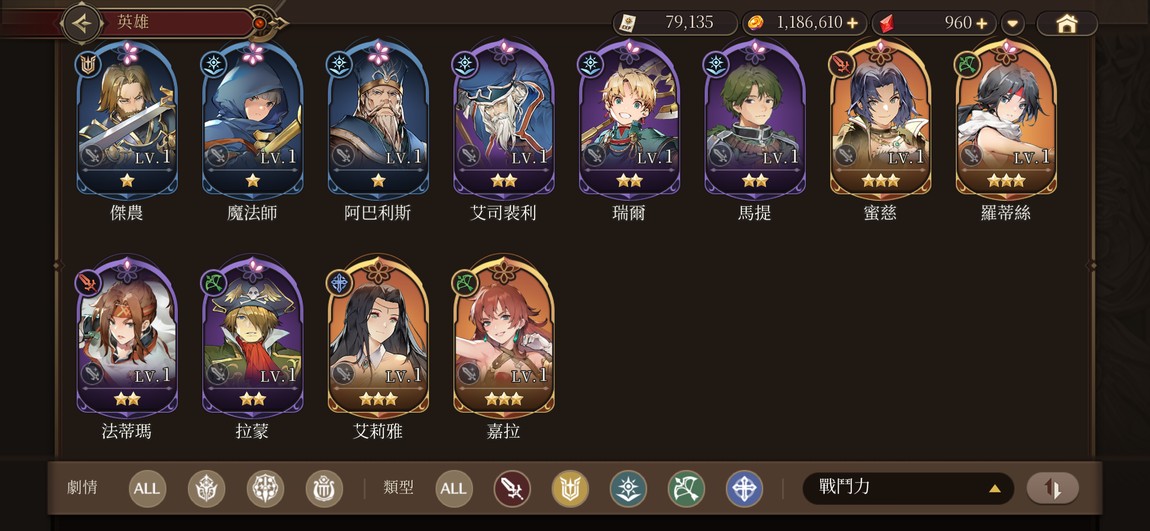The height and width of the screenshot is (531, 1150).
Task: Go back using the arrow icon
Action: pos(82,23)
